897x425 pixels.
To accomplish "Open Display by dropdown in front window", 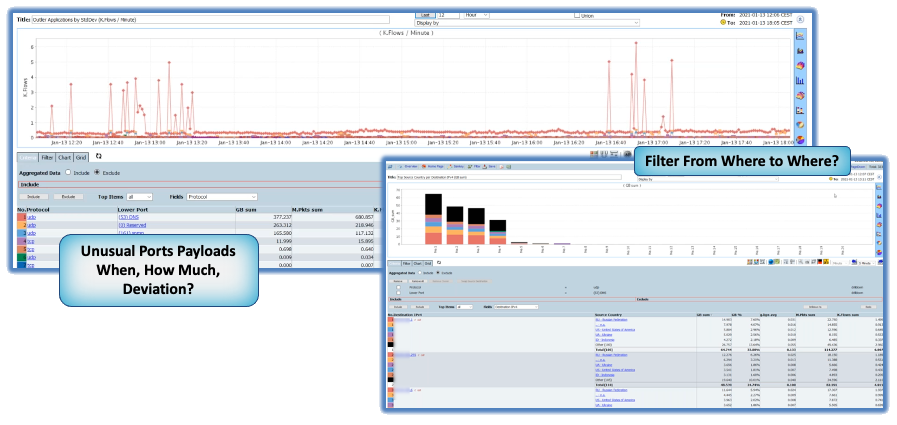I will tap(708, 179).
